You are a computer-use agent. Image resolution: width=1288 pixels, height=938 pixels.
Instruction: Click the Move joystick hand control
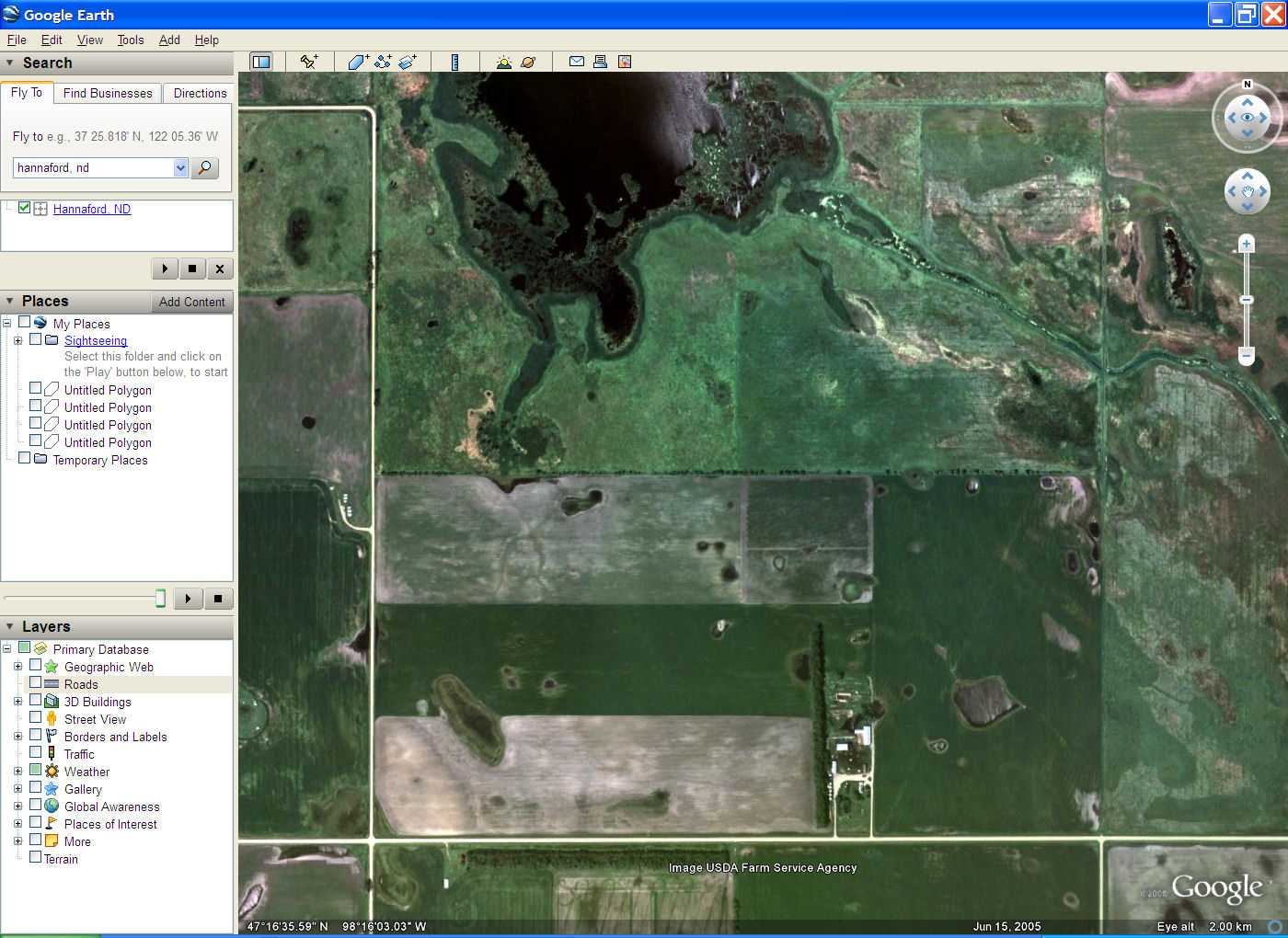click(1248, 191)
